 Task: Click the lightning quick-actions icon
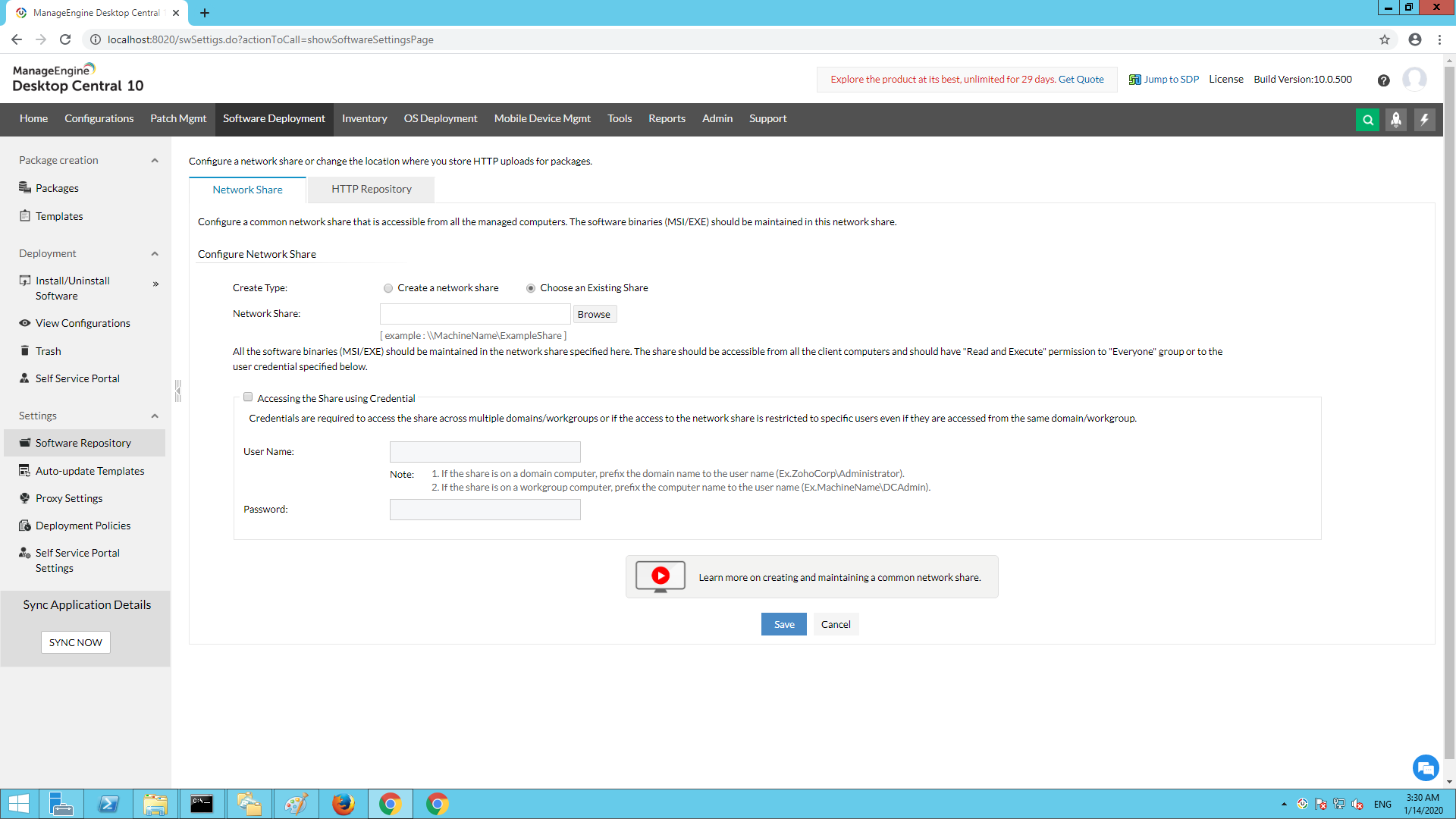point(1425,119)
